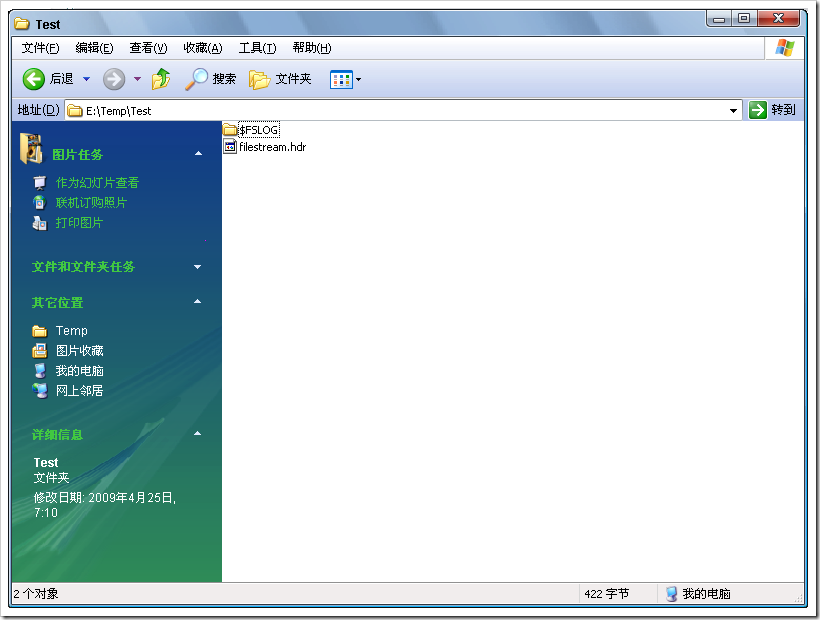Click the $FSLOG folder name
The height and width of the screenshot is (620, 820).
click(x=258, y=130)
